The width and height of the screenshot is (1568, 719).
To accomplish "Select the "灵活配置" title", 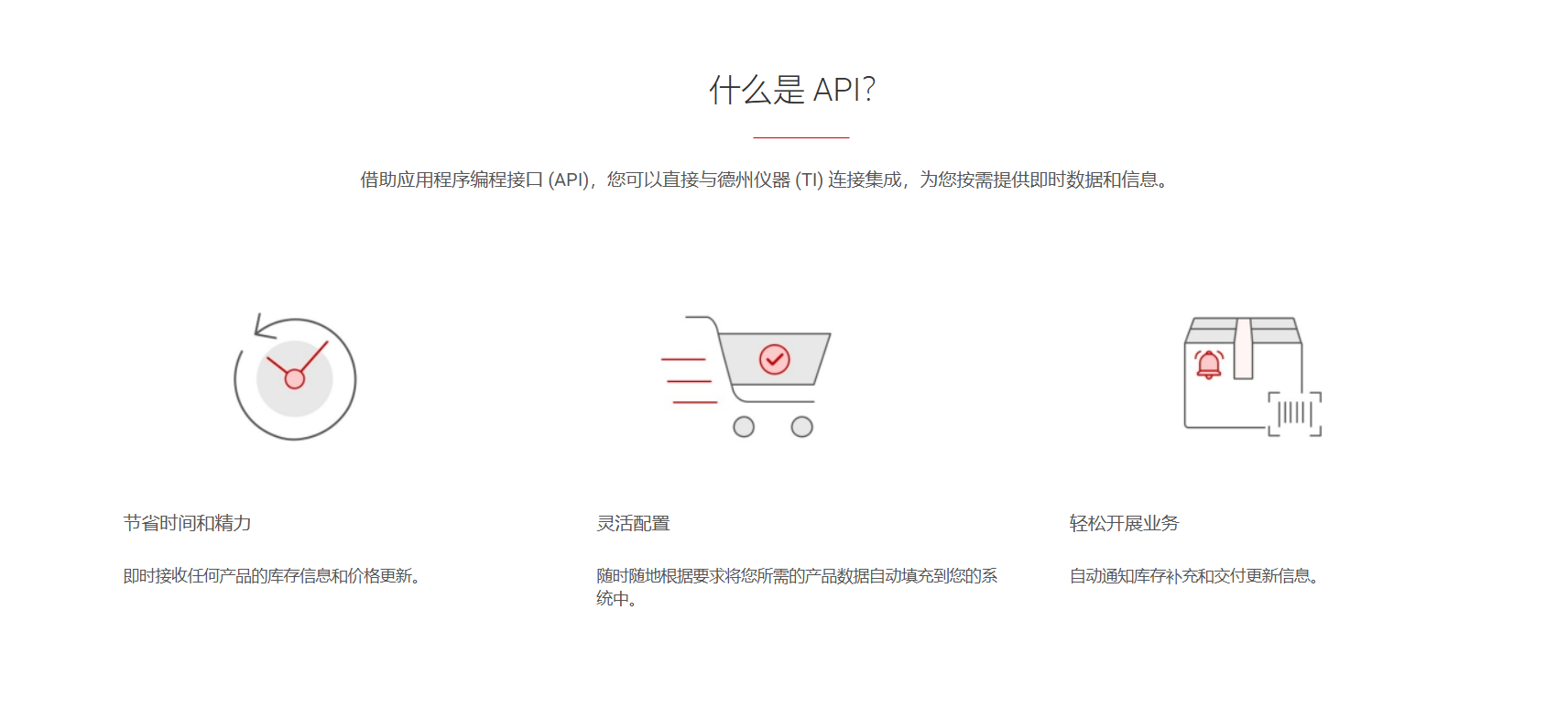I will tap(634, 523).
